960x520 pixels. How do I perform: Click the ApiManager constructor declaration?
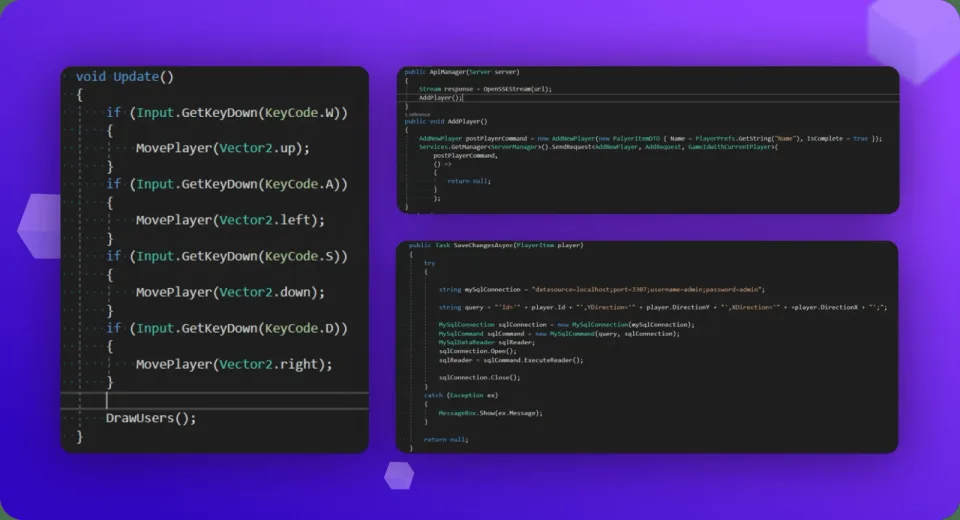pos(462,72)
